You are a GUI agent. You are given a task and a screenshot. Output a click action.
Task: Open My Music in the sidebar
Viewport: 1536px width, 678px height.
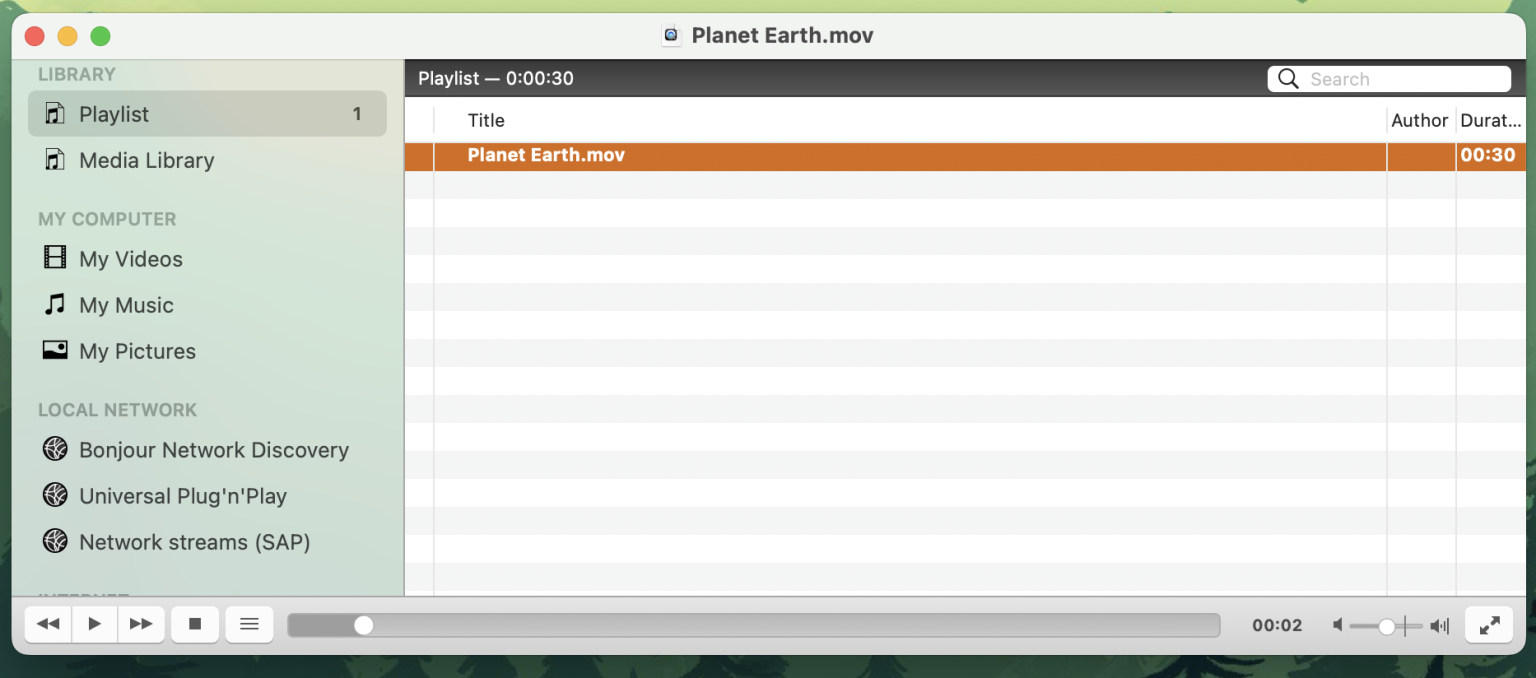coord(126,305)
